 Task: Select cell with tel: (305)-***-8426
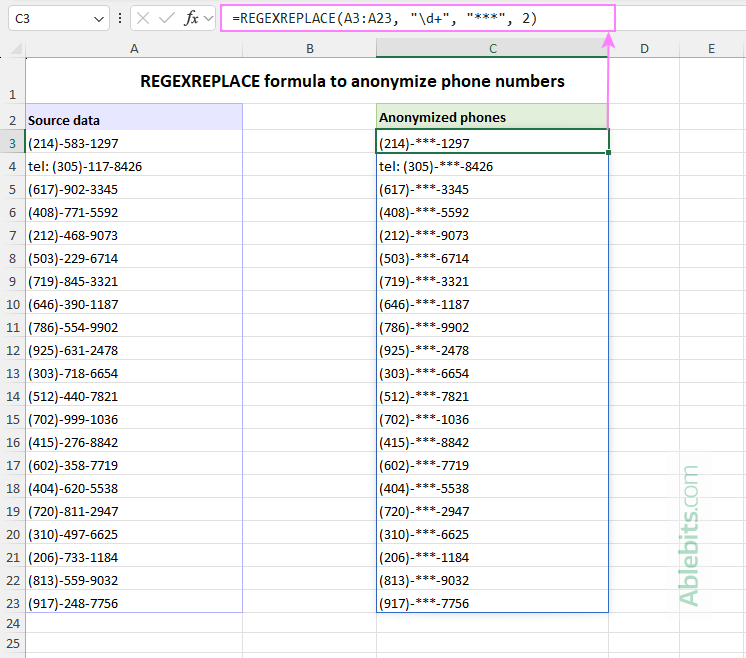(492, 165)
